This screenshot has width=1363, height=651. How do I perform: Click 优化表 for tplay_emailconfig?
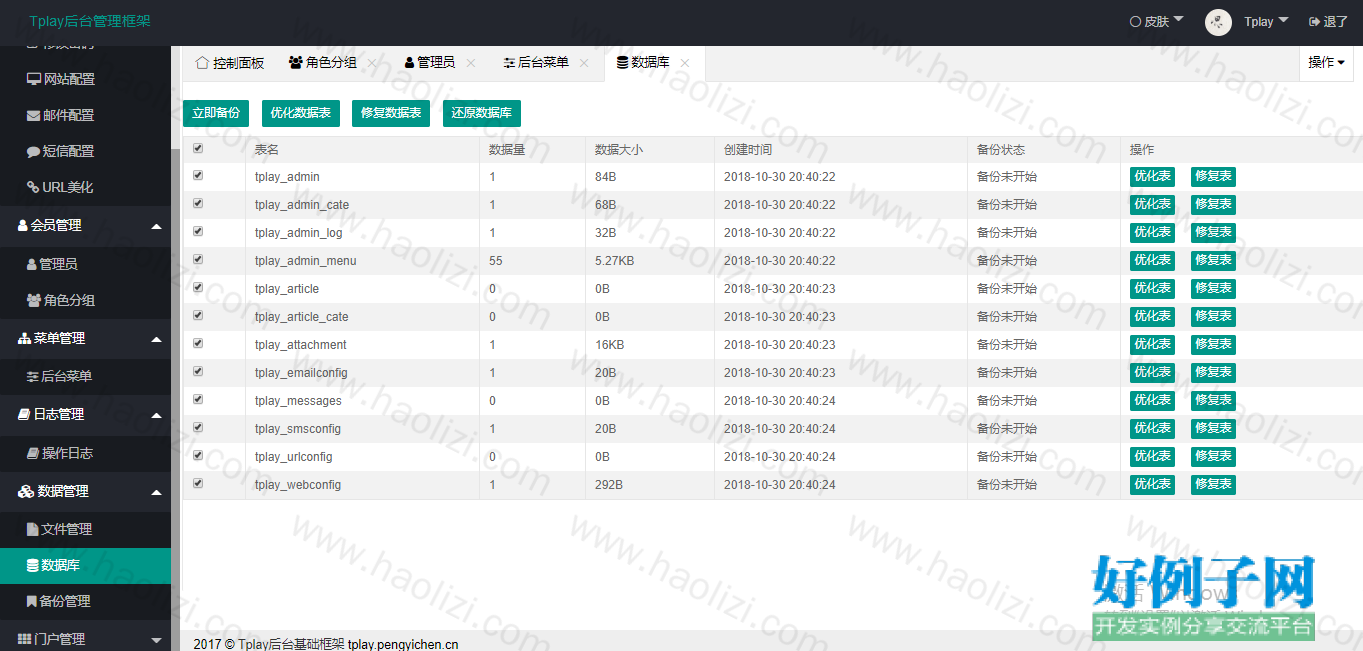tap(1152, 372)
